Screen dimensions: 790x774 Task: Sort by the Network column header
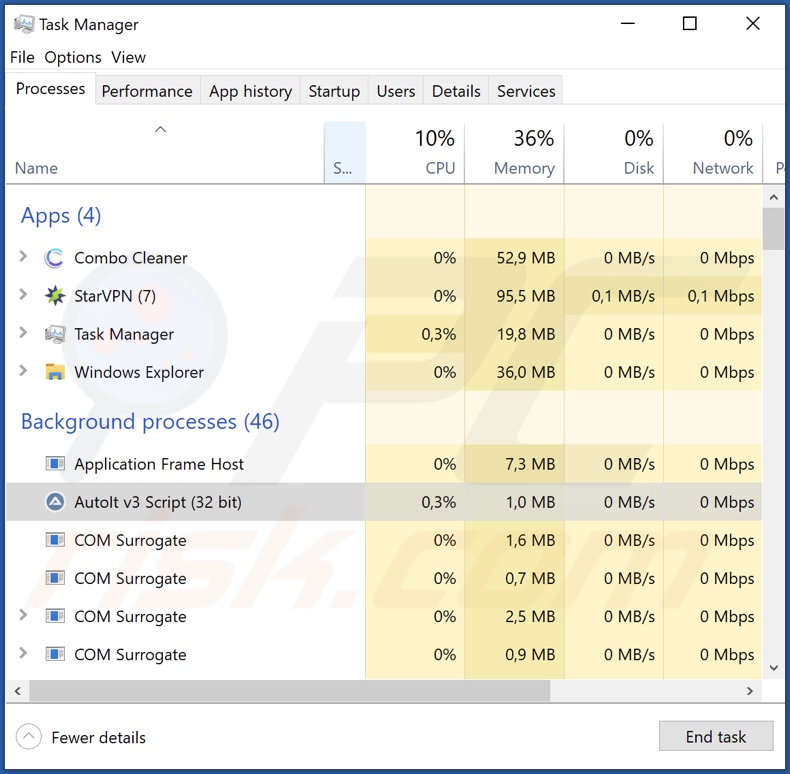pos(712,153)
